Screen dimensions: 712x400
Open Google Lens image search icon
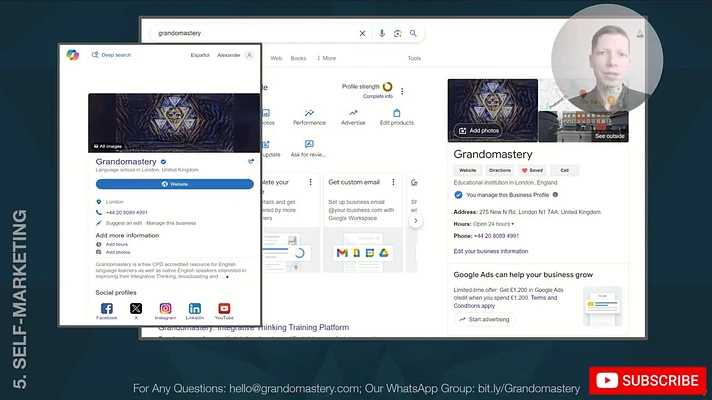(x=397, y=33)
